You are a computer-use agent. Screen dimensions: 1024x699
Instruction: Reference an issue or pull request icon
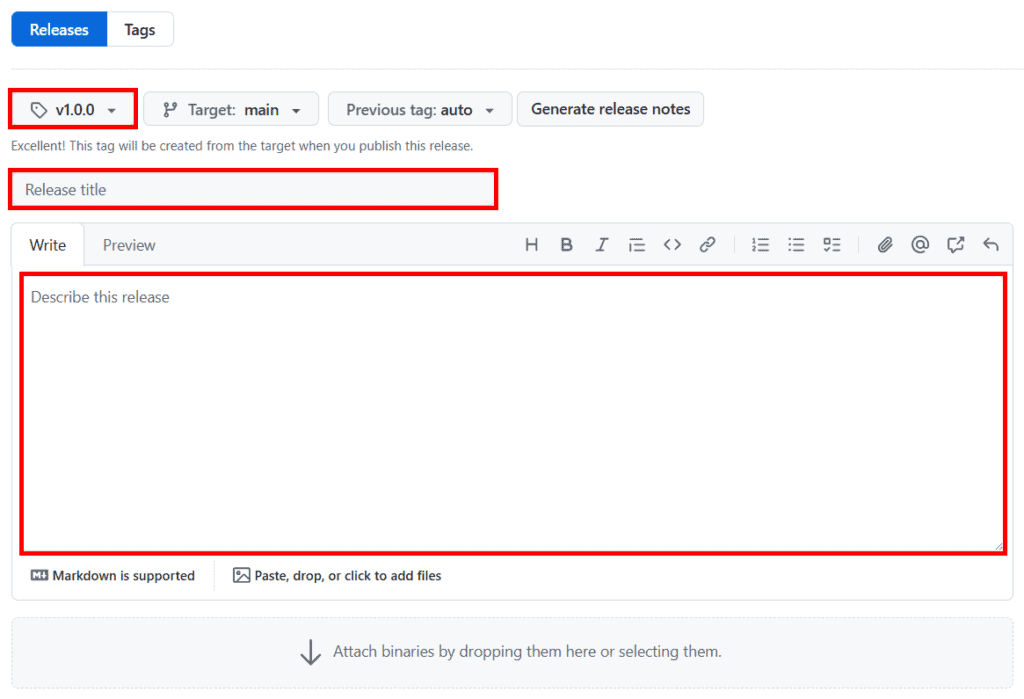coord(955,245)
